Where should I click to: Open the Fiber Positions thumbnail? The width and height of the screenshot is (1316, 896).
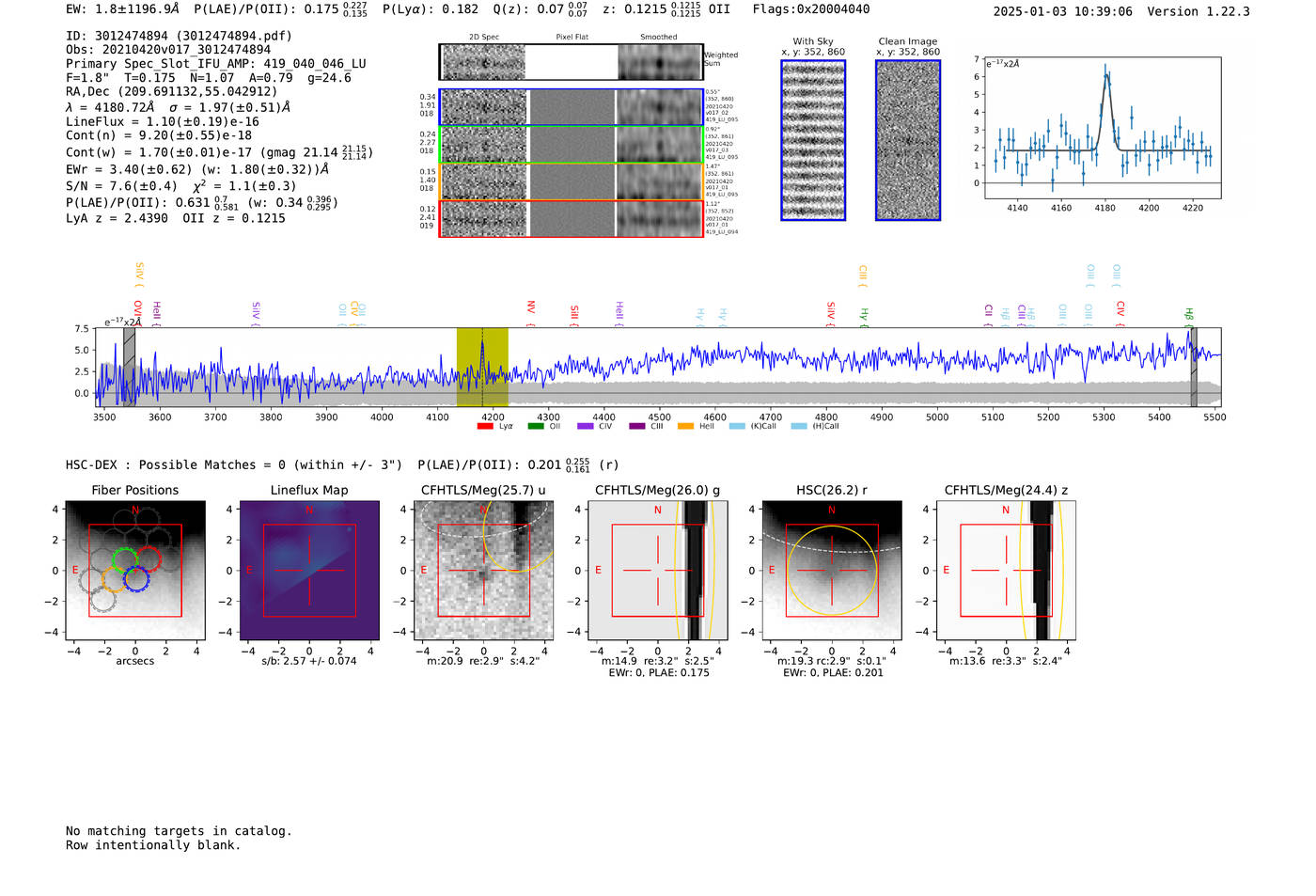click(135, 571)
